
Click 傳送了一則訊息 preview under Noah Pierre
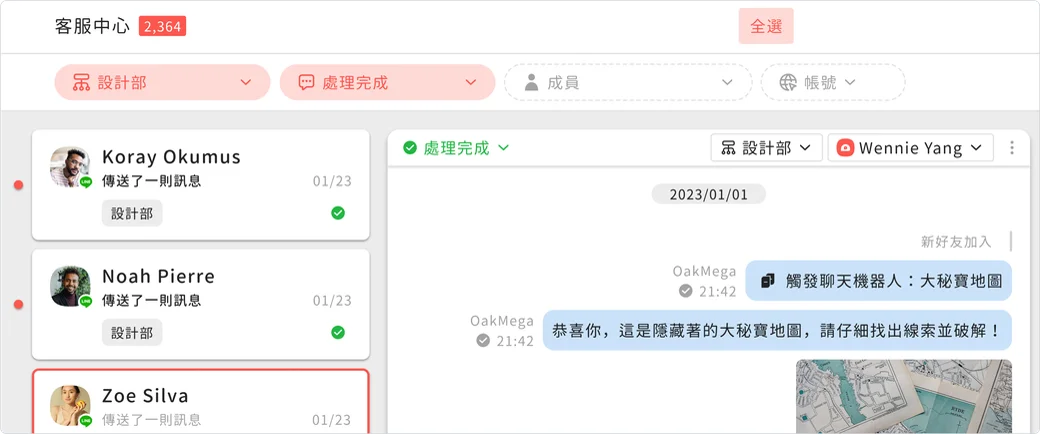point(151,301)
